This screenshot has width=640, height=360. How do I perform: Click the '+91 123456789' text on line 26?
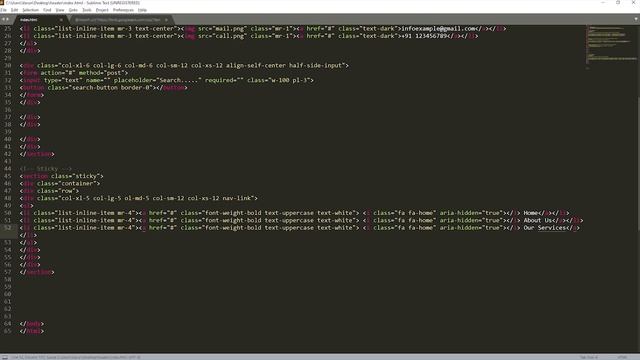pyautogui.click(x=424, y=36)
